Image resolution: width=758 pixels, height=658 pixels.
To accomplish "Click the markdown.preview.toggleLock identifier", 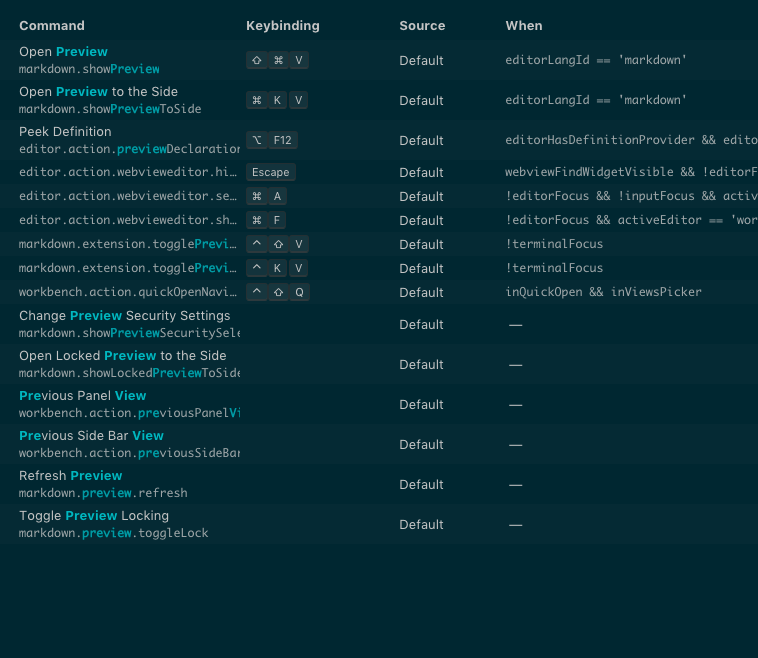I will coord(114,533).
